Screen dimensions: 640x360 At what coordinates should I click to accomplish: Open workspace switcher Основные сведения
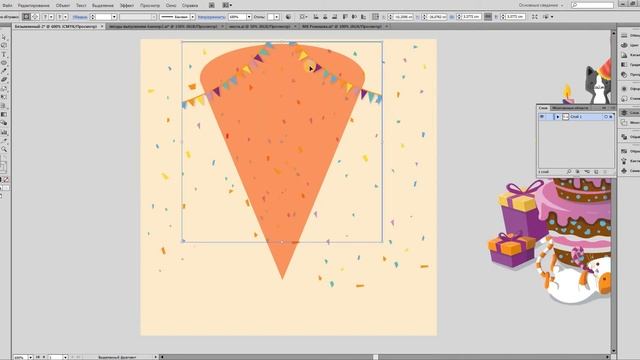tap(541, 5)
